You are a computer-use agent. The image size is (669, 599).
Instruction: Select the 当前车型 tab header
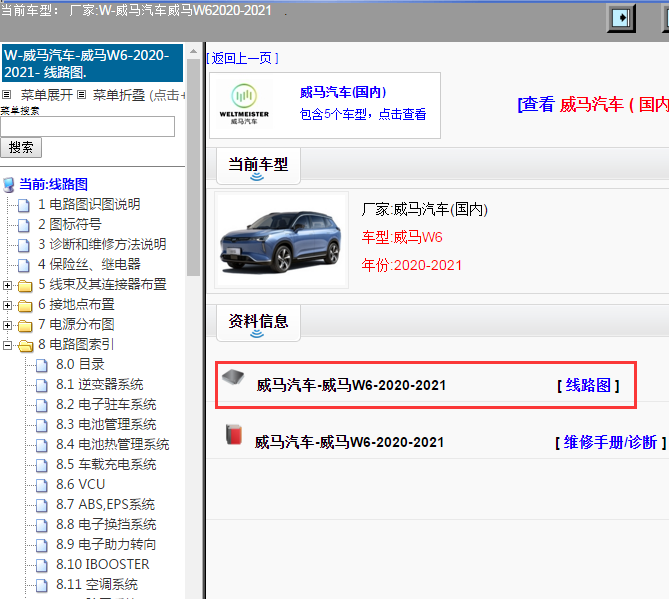258,165
